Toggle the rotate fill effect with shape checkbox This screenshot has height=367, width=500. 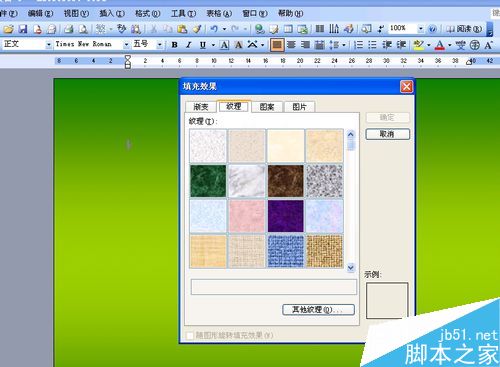click(190, 335)
